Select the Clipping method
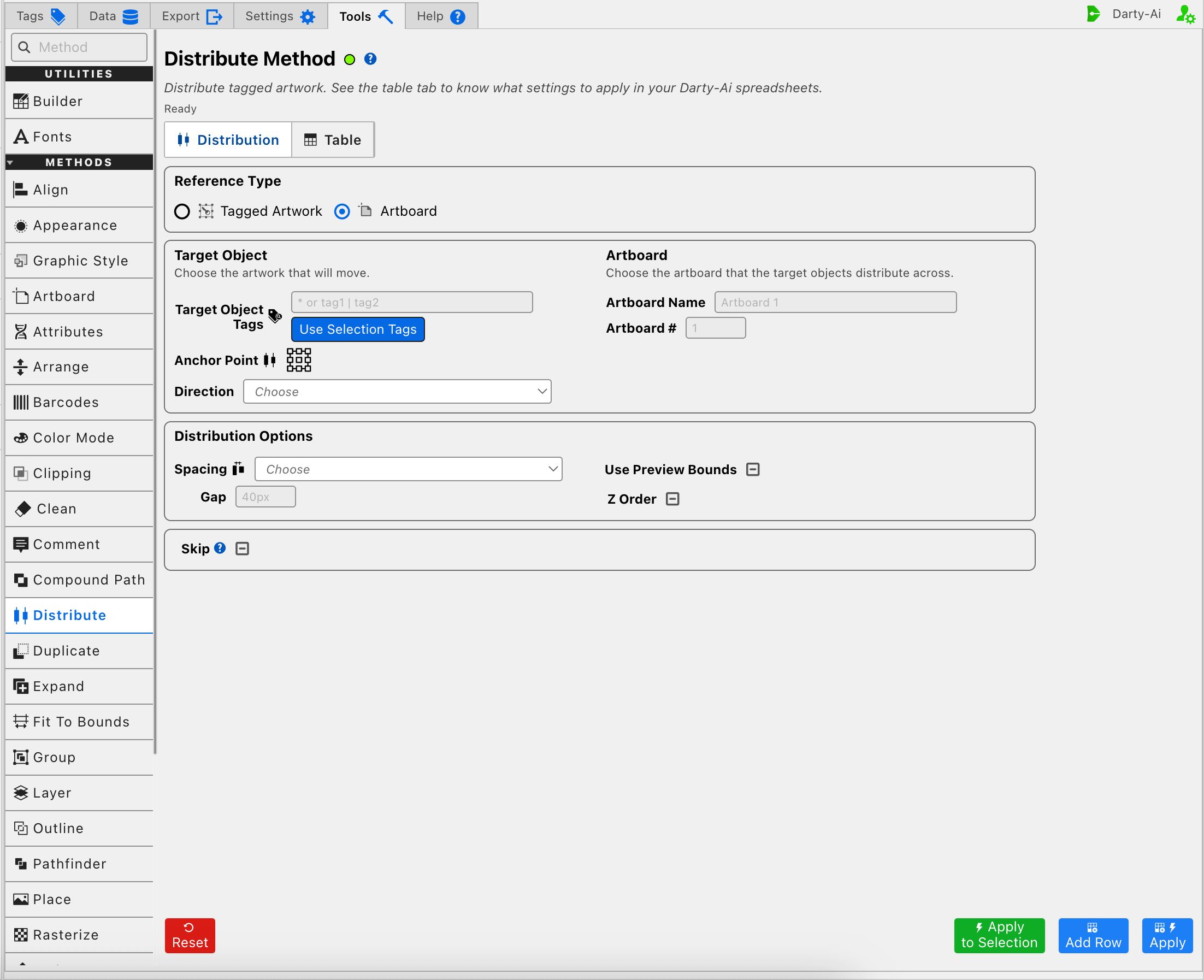 (79, 474)
